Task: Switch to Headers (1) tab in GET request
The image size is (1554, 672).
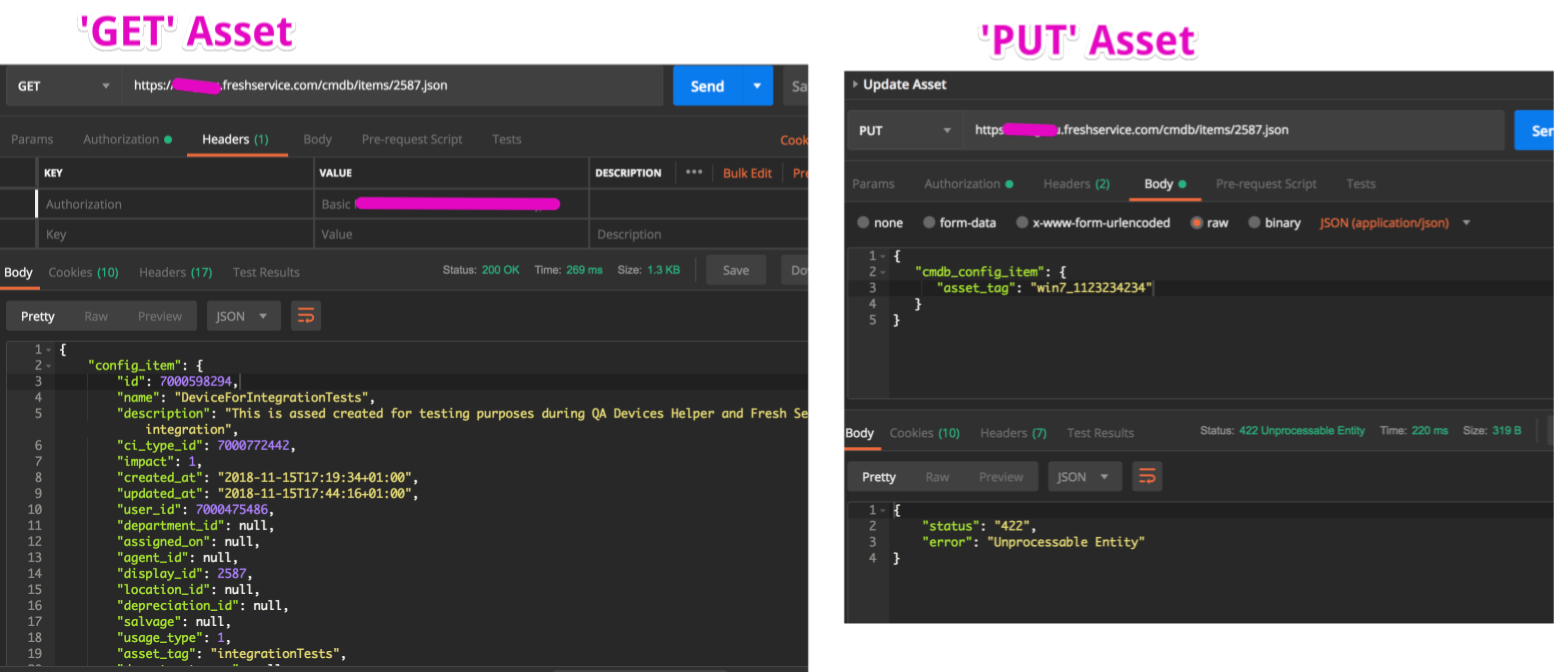Action: pyautogui.click(x=235, y=139)
